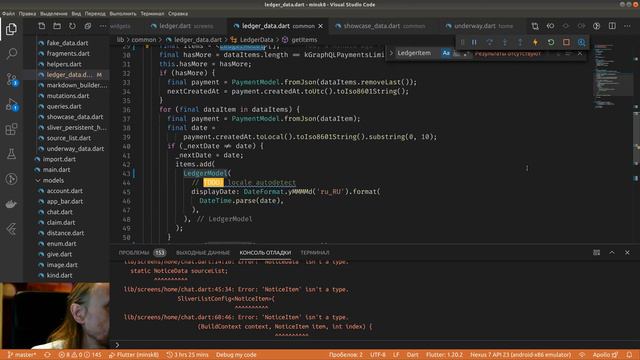Close the bottom panel

627,253
